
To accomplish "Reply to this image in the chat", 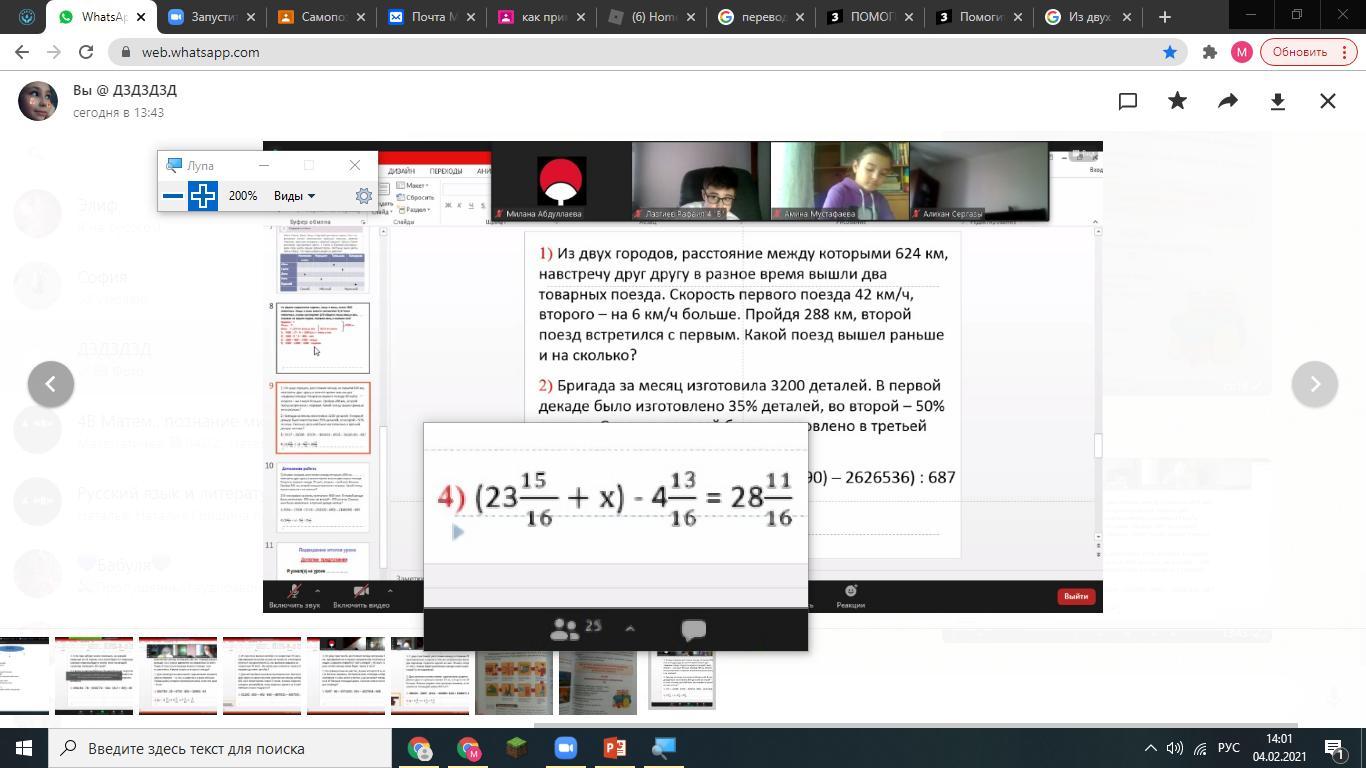I will coord(1128,101).
